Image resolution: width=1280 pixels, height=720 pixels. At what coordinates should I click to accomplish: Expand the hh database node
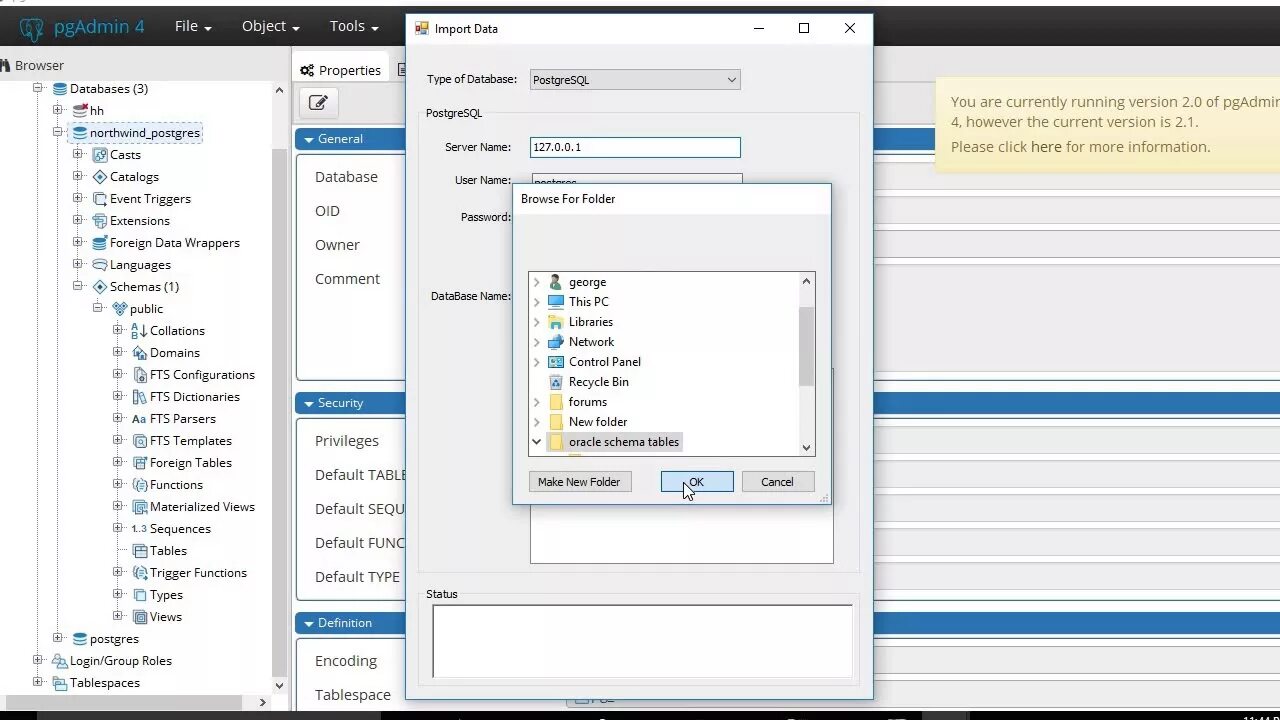click(58, 111)
